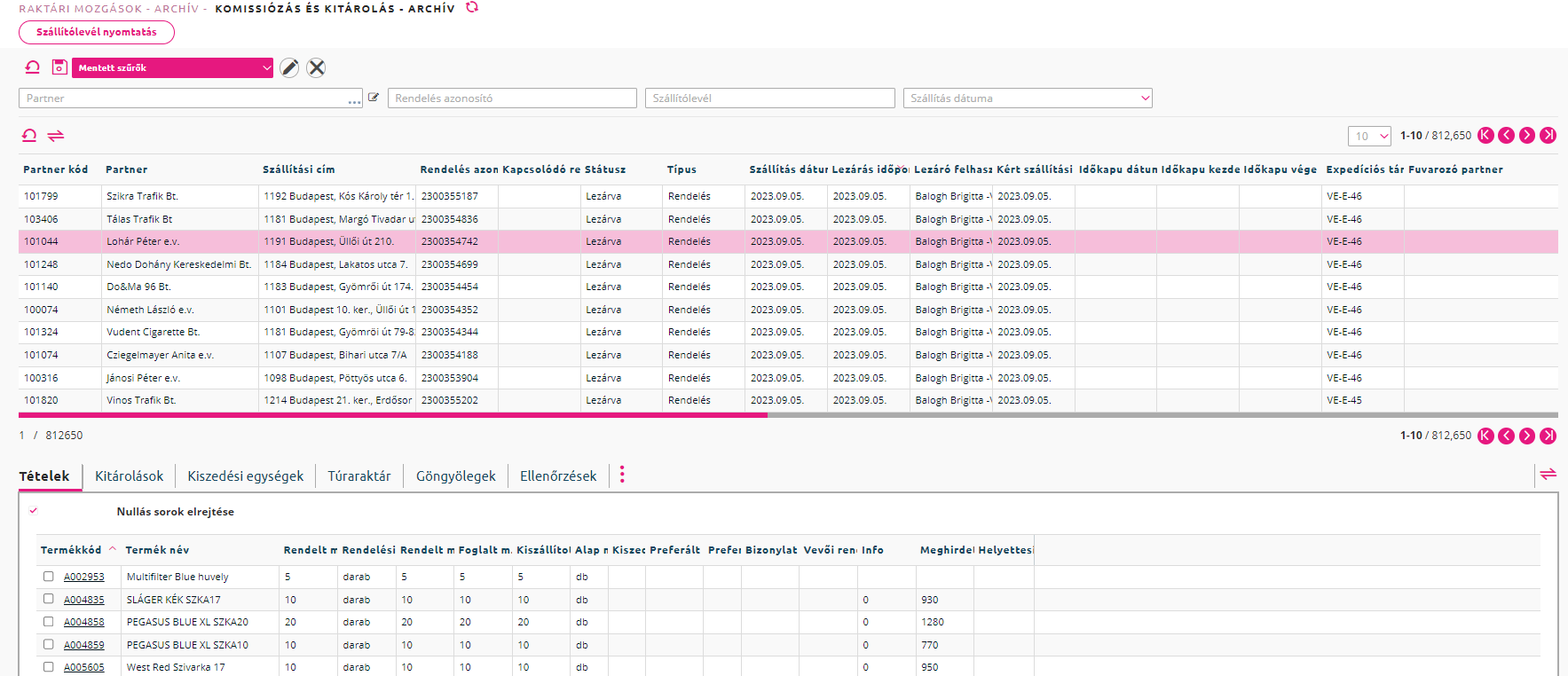Image resolution: width=1568 pixels, height=676 pixels.
Task: Switch to the Túraraktár tab
Action: (359, 476)
